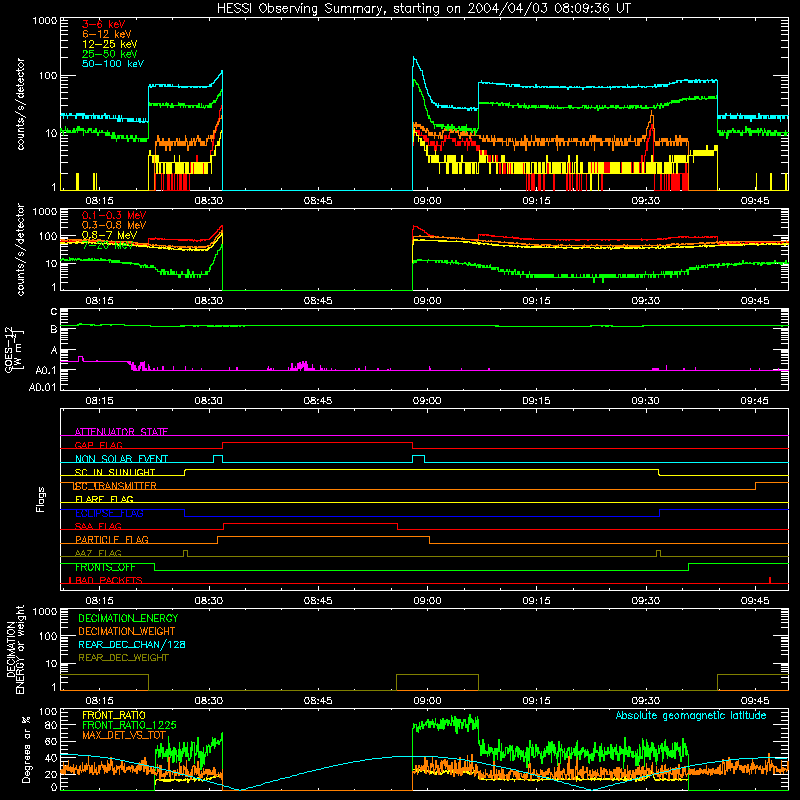
Task: Click the 08:45 tick under the Flags panel
Action: point(318,601)
